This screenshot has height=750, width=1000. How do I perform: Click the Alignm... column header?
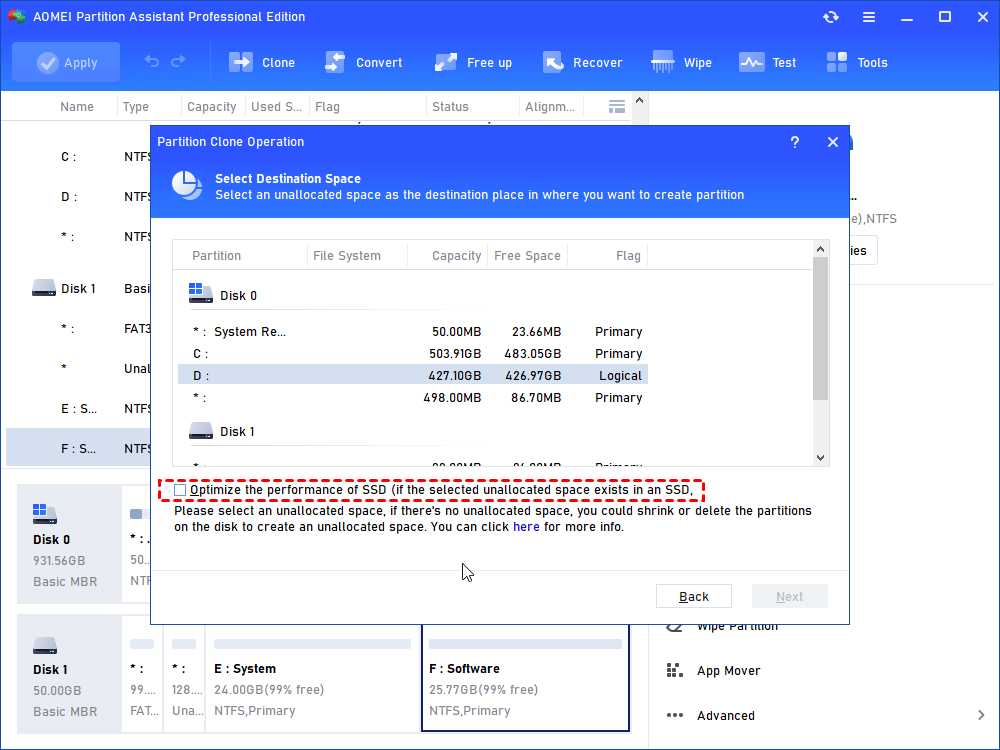tap(550, 107)
